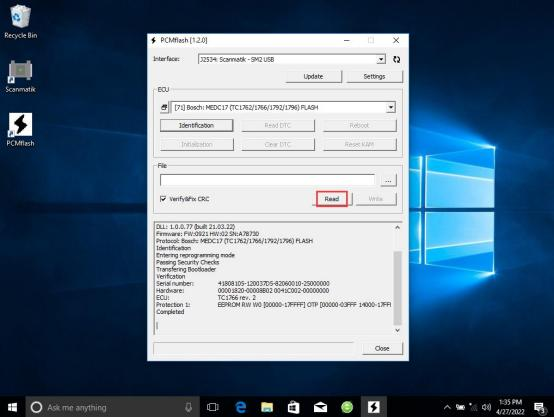Open the Action Center notifications icon

540,407
